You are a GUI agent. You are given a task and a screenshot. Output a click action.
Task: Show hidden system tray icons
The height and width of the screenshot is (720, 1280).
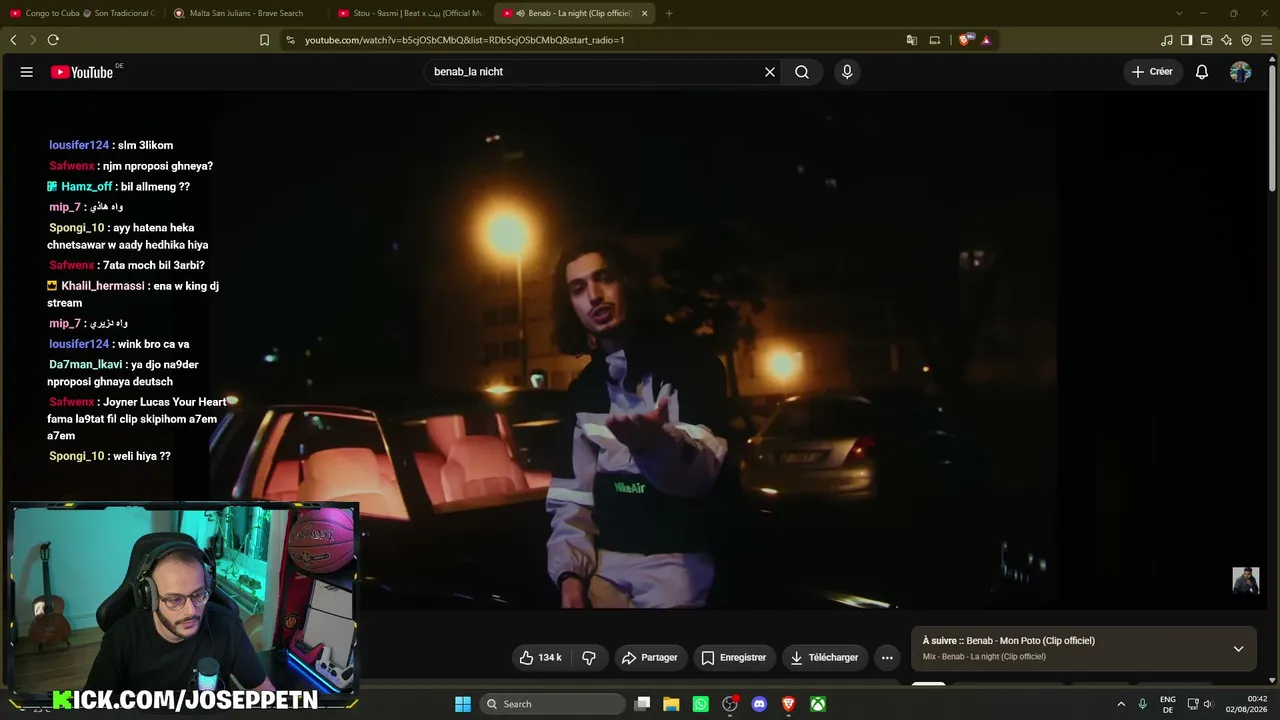click(1121, 704)
